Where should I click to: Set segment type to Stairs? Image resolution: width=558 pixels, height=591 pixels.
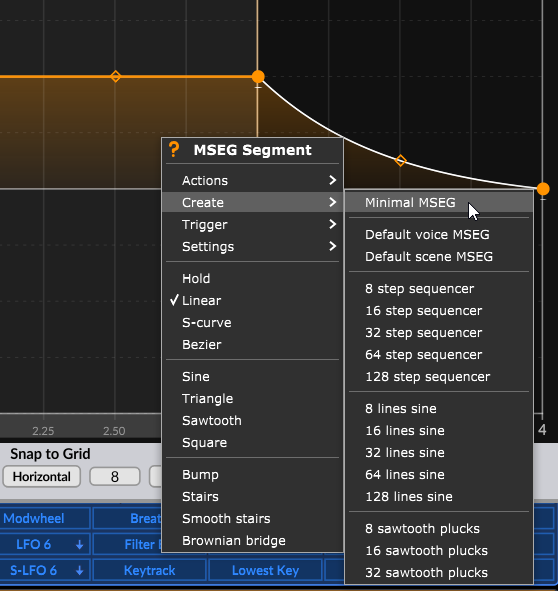pyautogui.click(x=252, y=497)
